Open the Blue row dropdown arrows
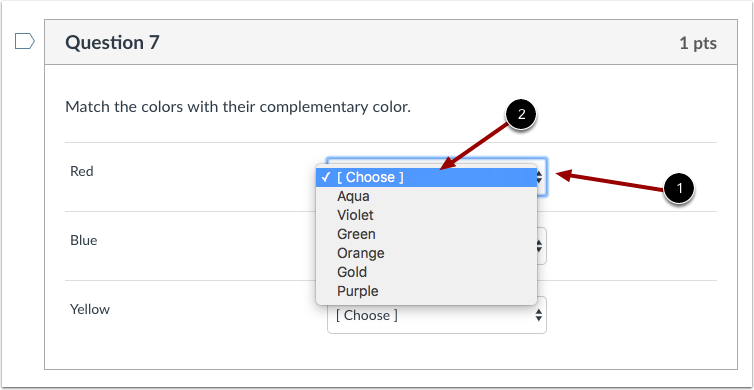Screen dimensions: 754x390 540,246
